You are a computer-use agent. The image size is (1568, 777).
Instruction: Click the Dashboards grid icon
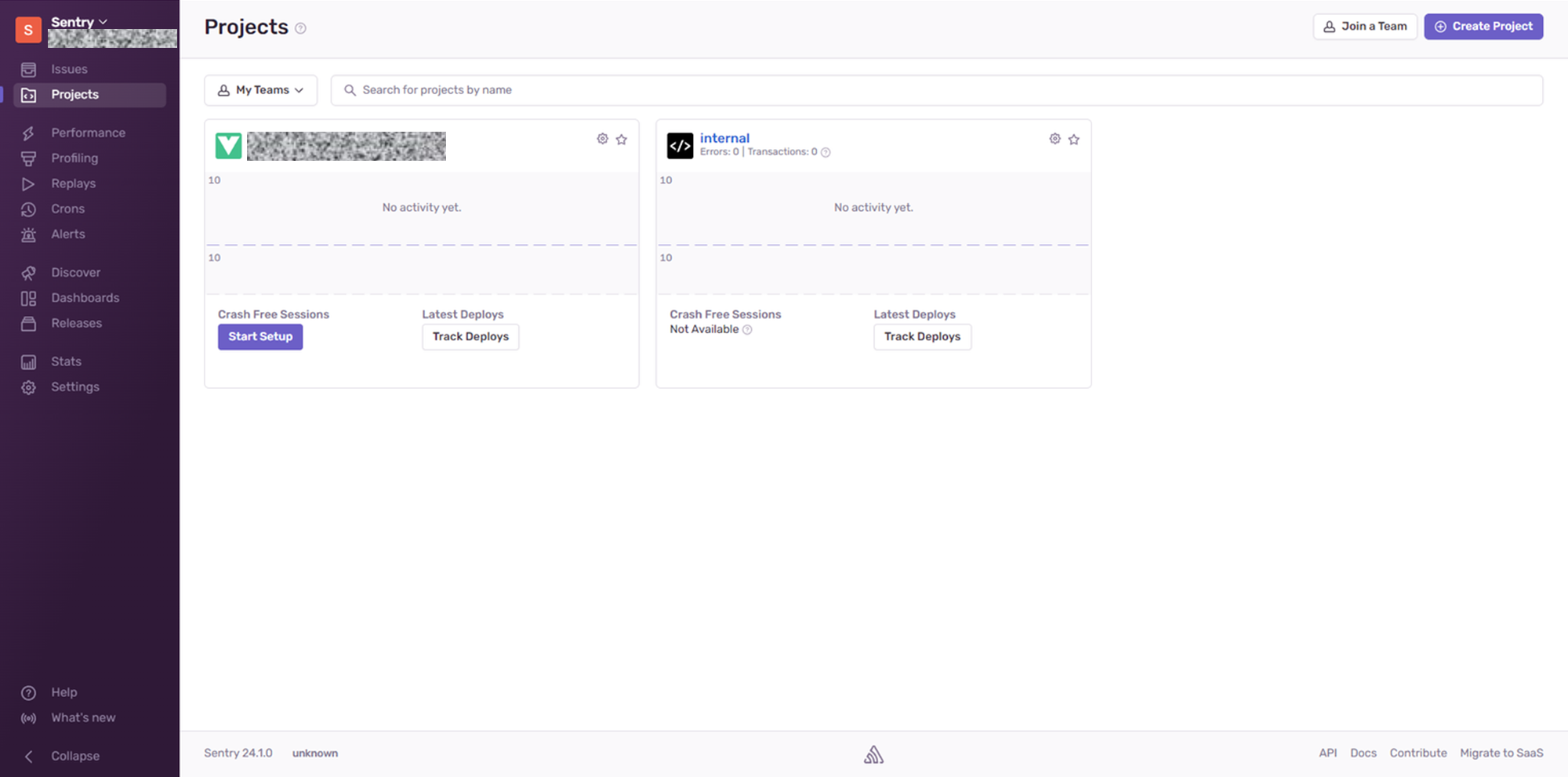28,298
